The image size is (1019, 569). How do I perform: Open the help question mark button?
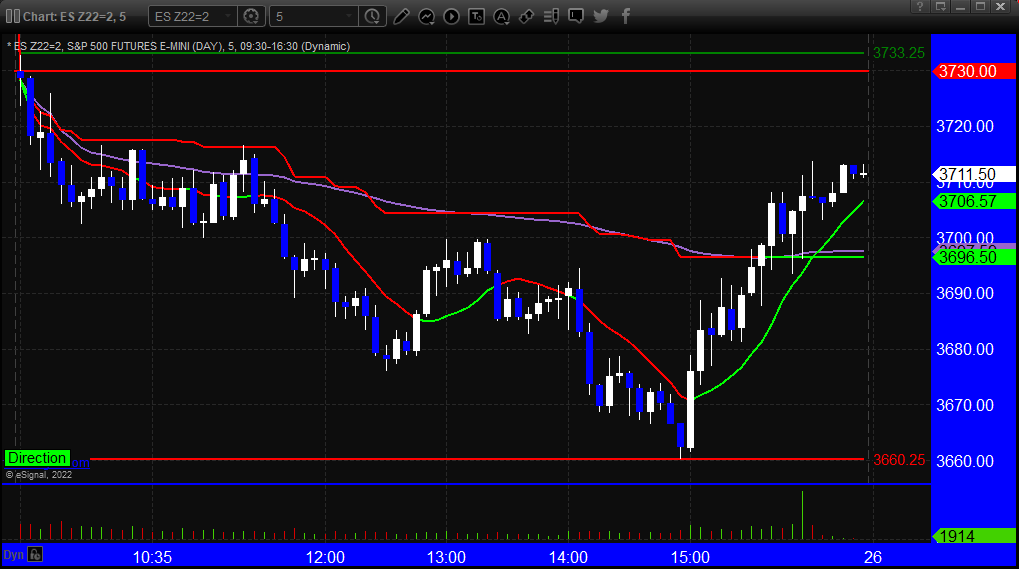pos(920,6)
